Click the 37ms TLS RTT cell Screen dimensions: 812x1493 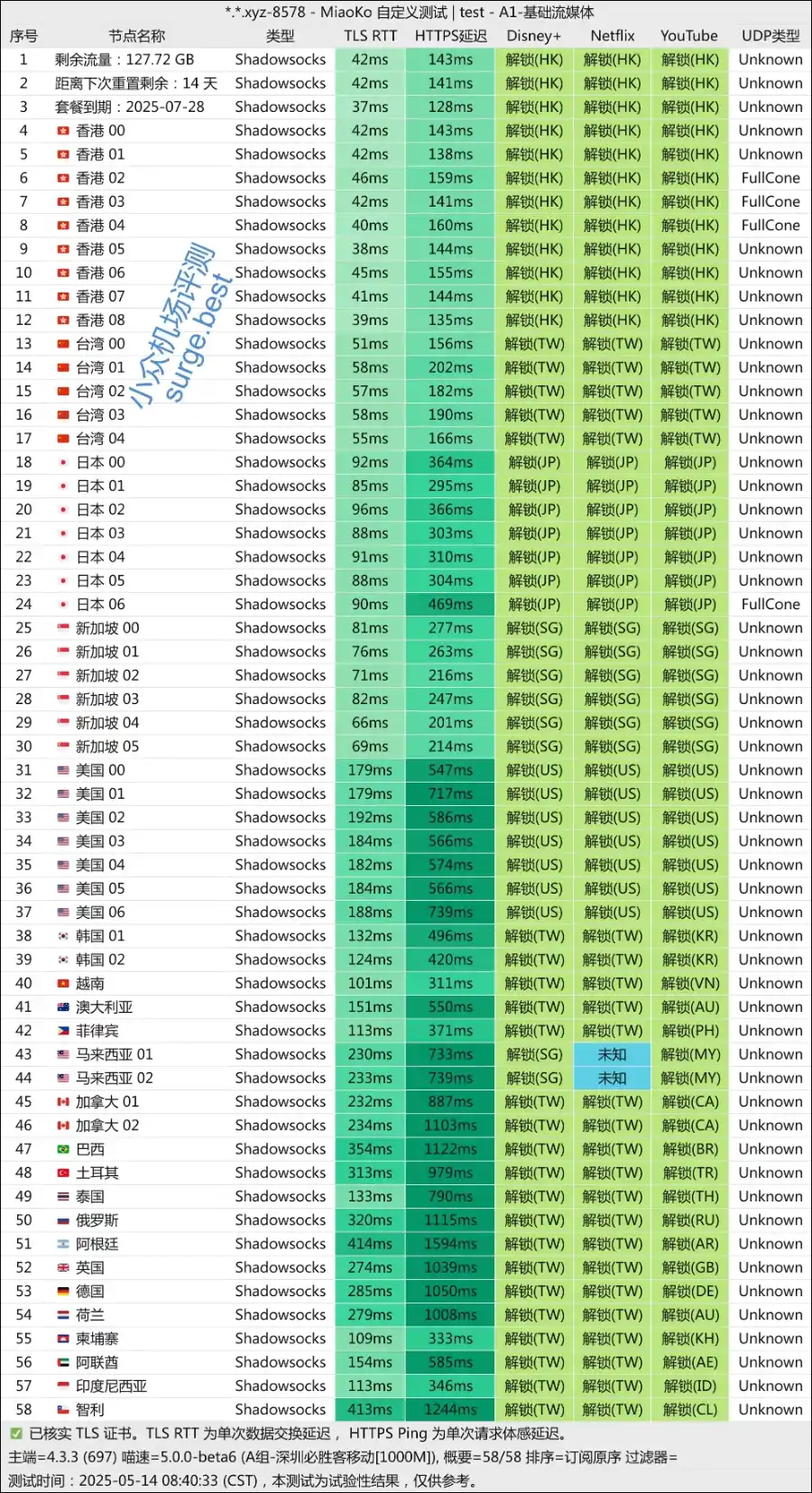pos(370,107)
